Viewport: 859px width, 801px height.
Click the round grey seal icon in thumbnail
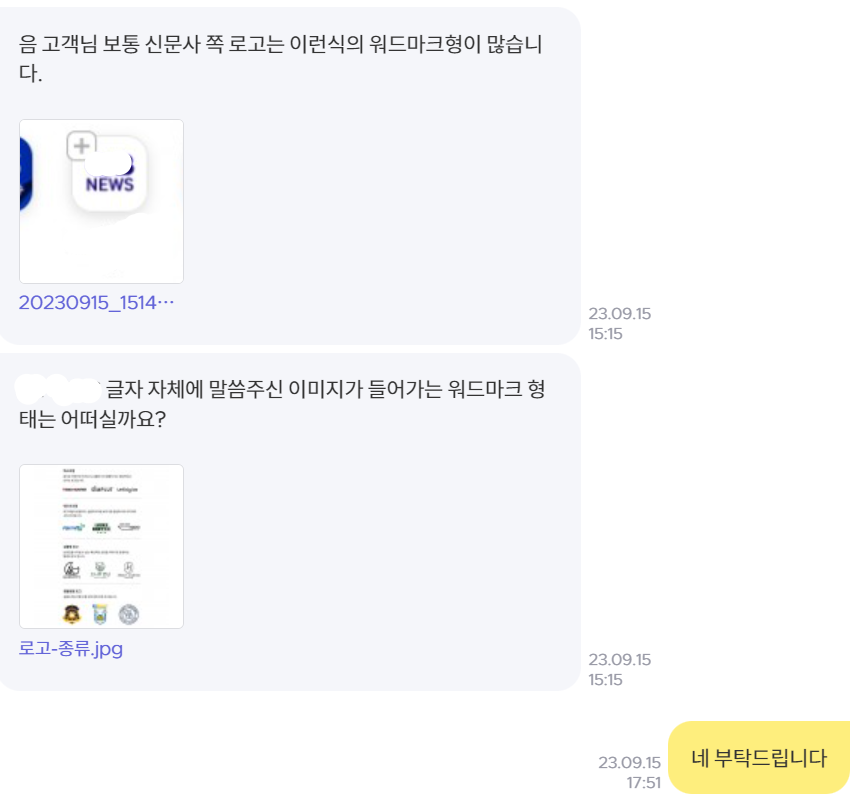click(x=129, y=614)
